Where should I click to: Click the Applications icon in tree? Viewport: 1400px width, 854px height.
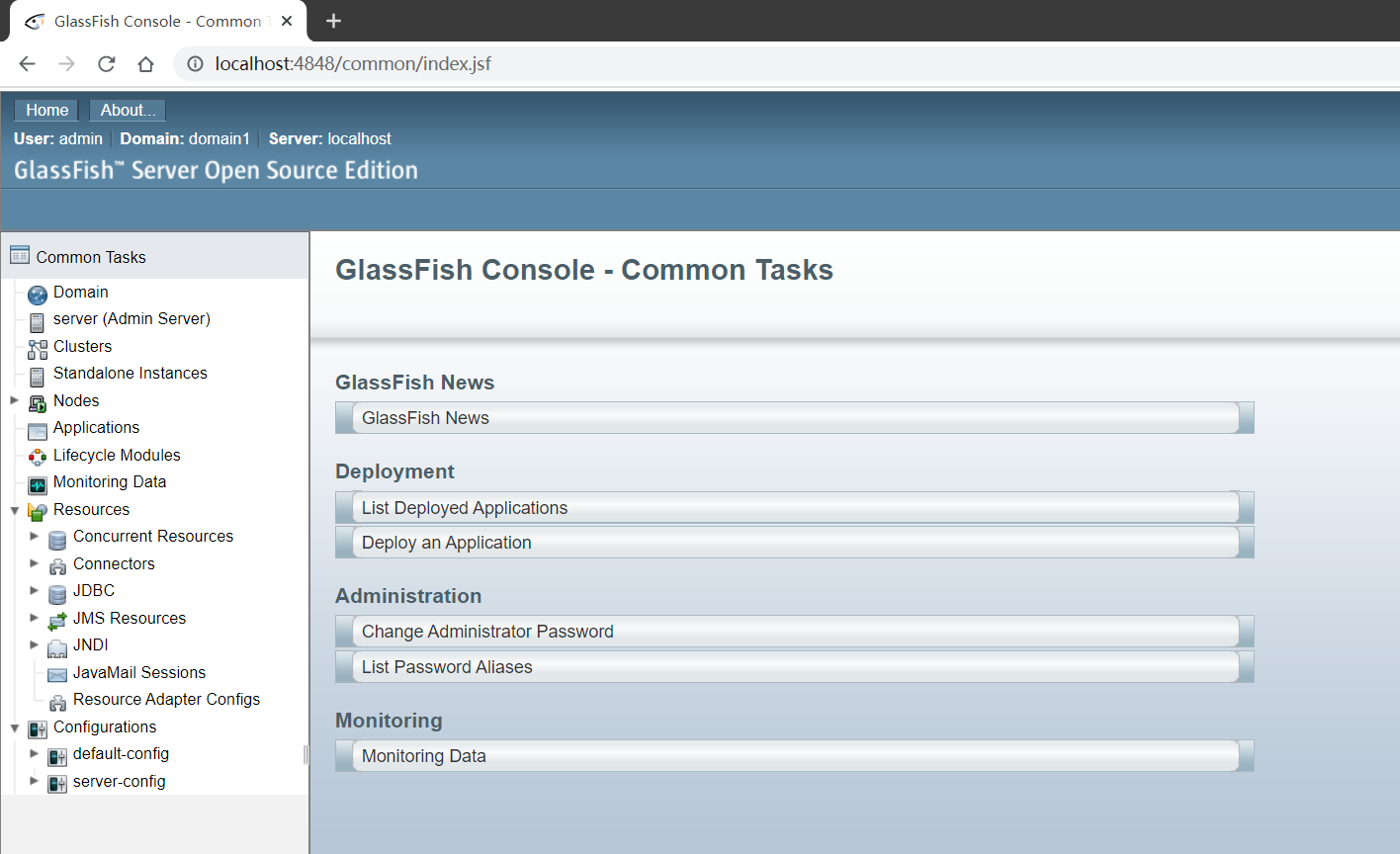coord(38,429)
